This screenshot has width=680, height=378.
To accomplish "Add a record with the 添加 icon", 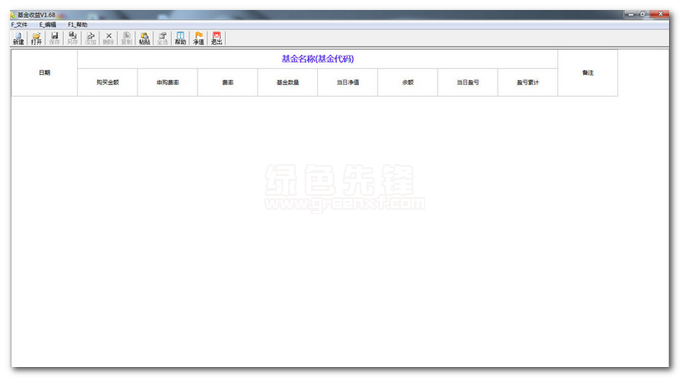I will [91, 38].
